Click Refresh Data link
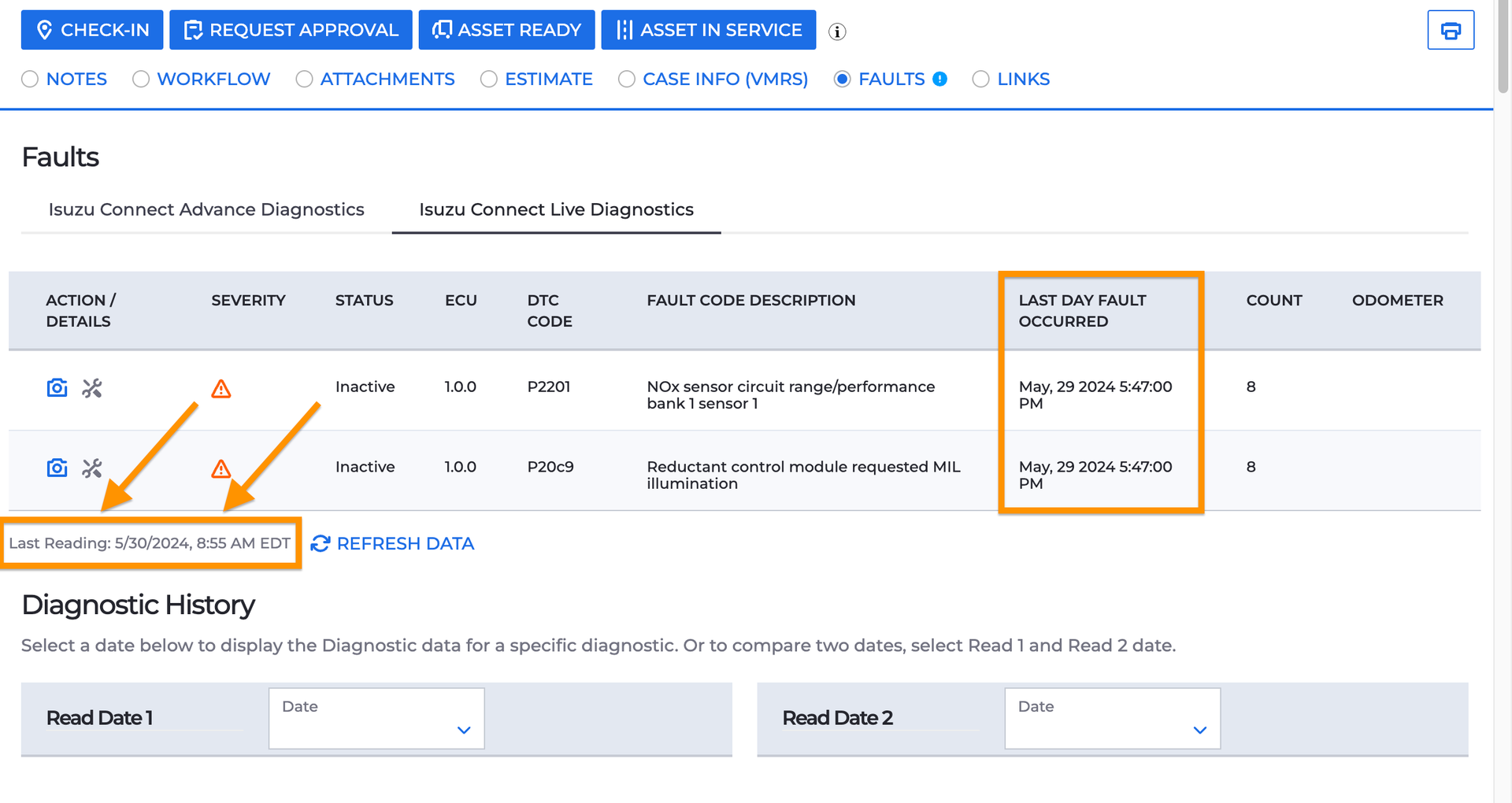The height and width of the screenshot is (803, 1512). (392, 544)
